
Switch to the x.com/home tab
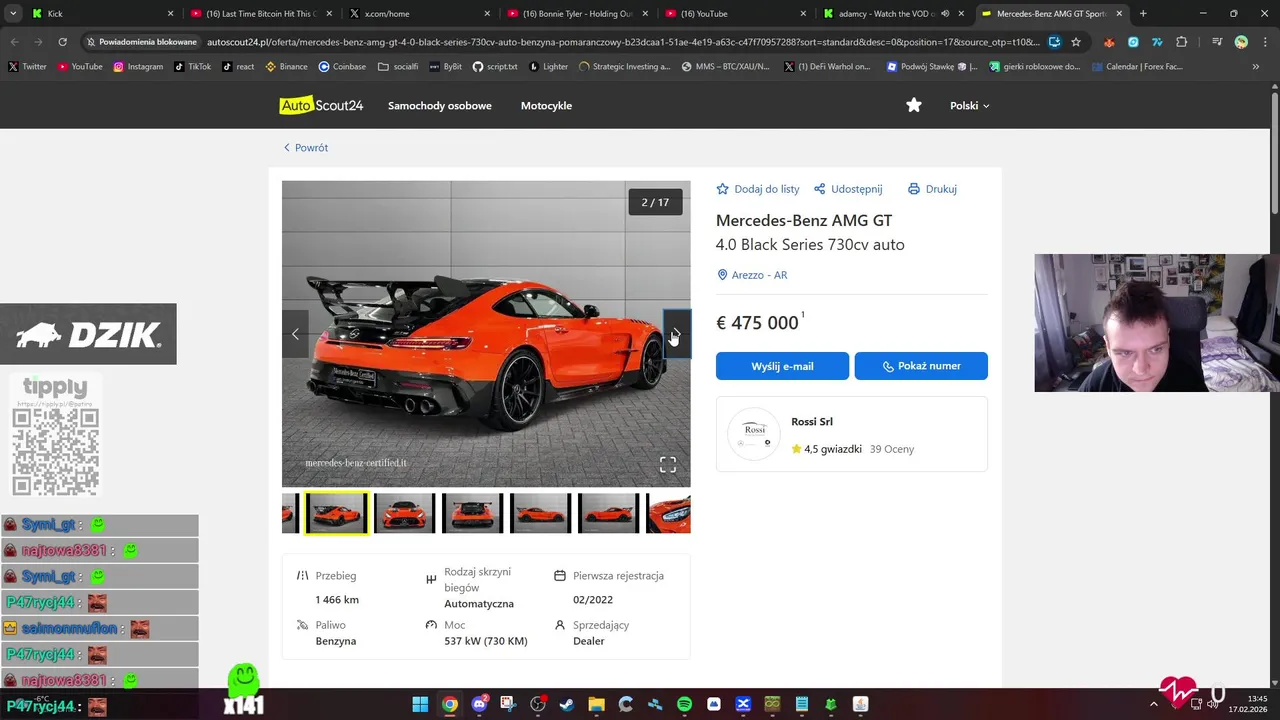(x=418, y=14)
